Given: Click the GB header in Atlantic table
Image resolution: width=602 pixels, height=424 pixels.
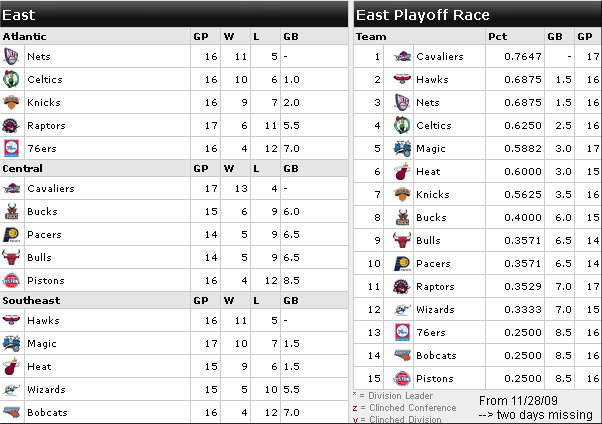Looking at the screenshot, I should (291, 36).
